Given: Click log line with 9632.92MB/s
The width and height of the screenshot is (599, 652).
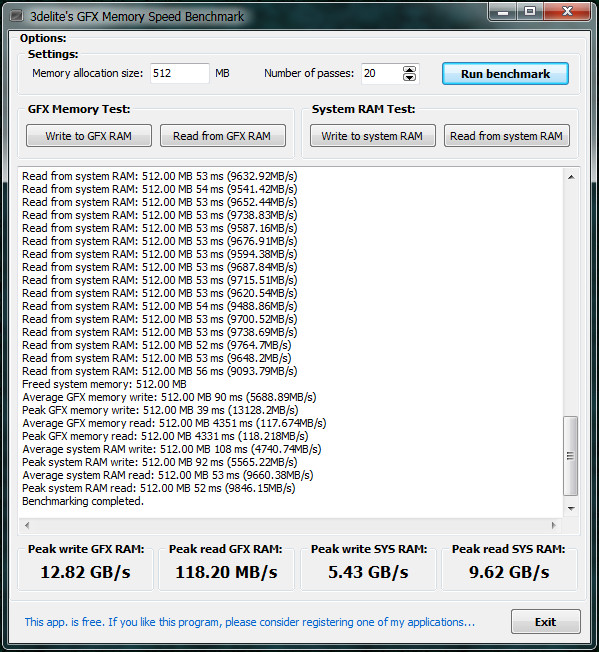Looking at the screenshot, I should click(x=160, y=176).
